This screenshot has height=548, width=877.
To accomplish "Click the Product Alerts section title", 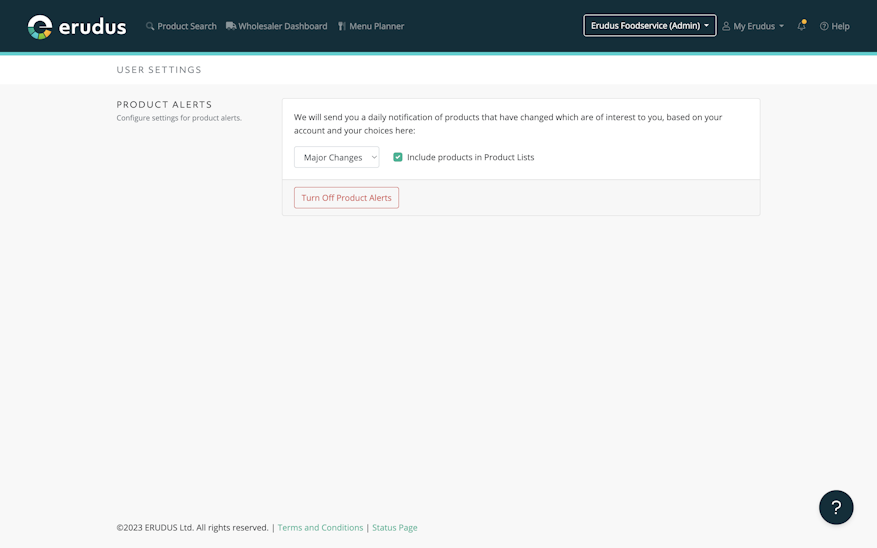I will [164, 105].
